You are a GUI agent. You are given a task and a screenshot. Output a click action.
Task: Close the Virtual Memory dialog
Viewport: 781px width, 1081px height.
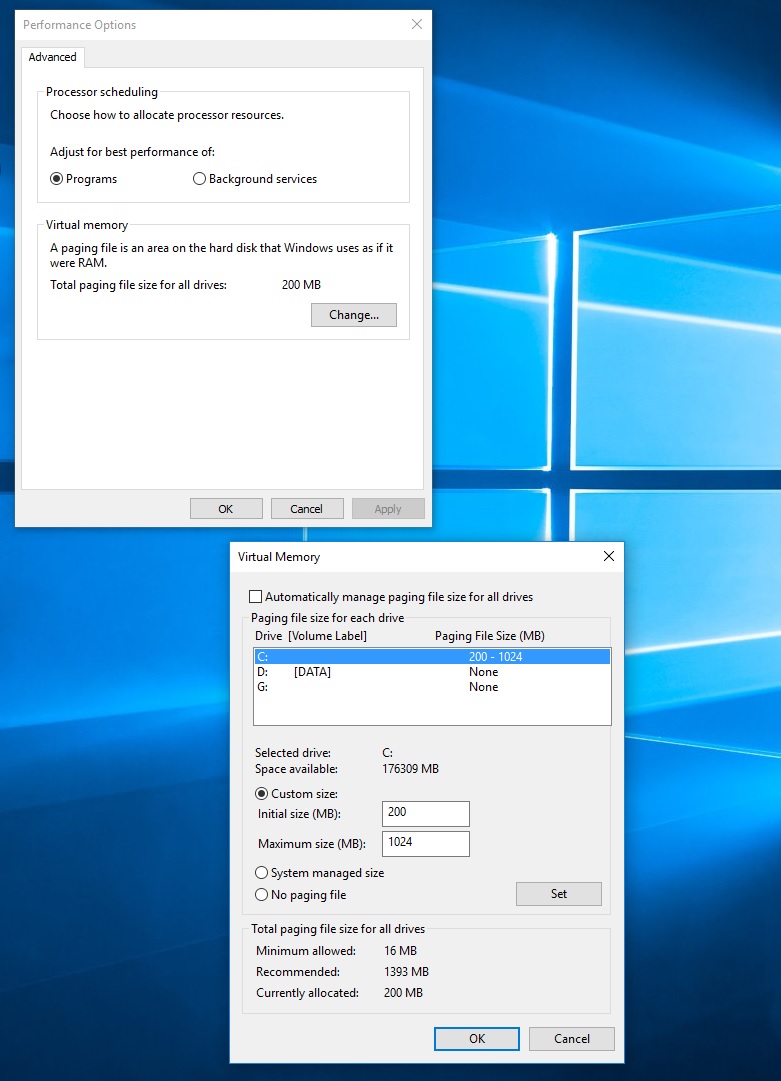point(609,556)
